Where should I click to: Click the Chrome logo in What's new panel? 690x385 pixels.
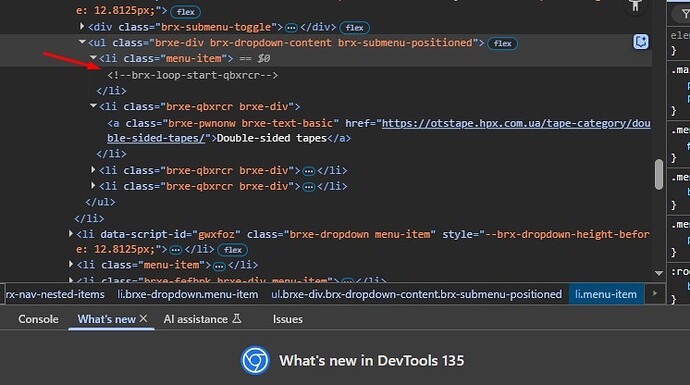click(255, 360)
